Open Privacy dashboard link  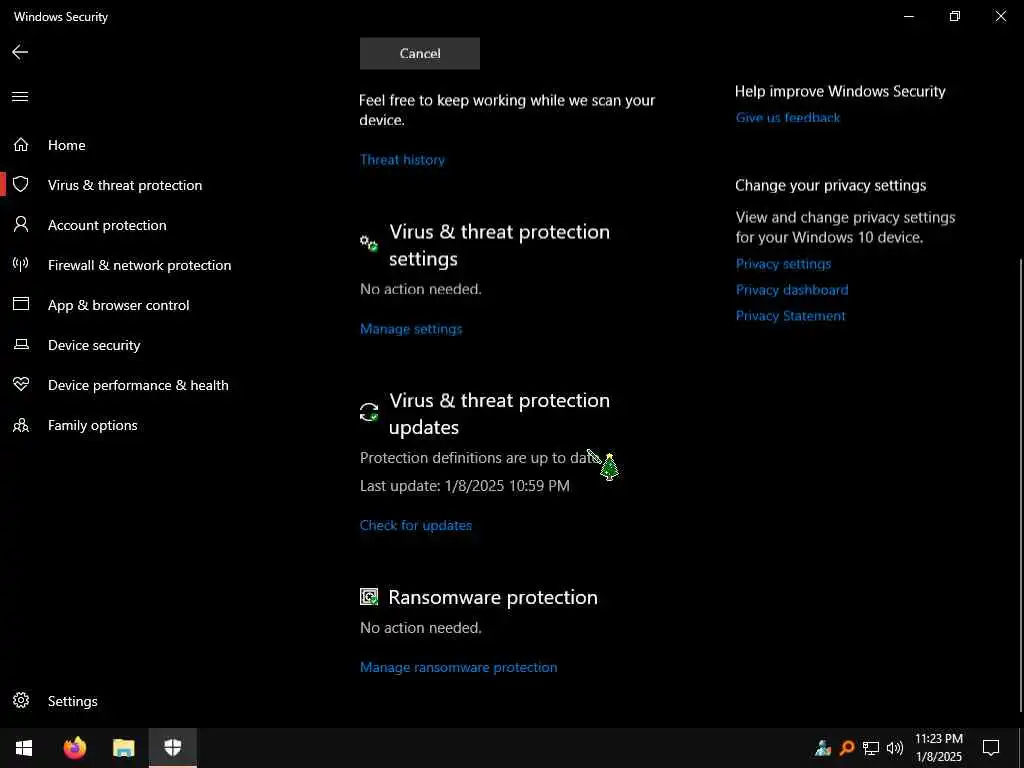pos(792,289)
